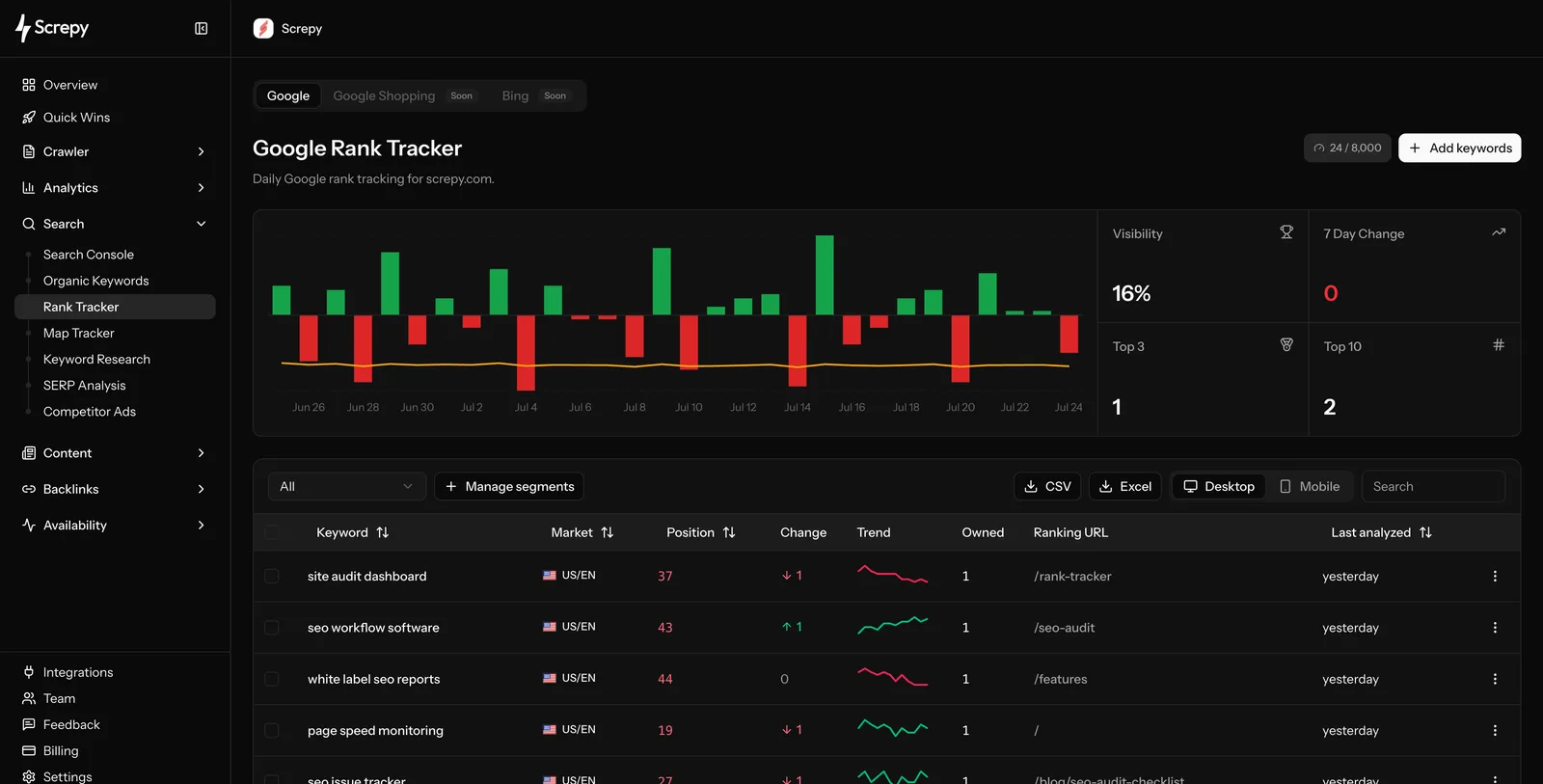Click the keyword Search field
The image size is (1543, 784).
click(1433, 487)
